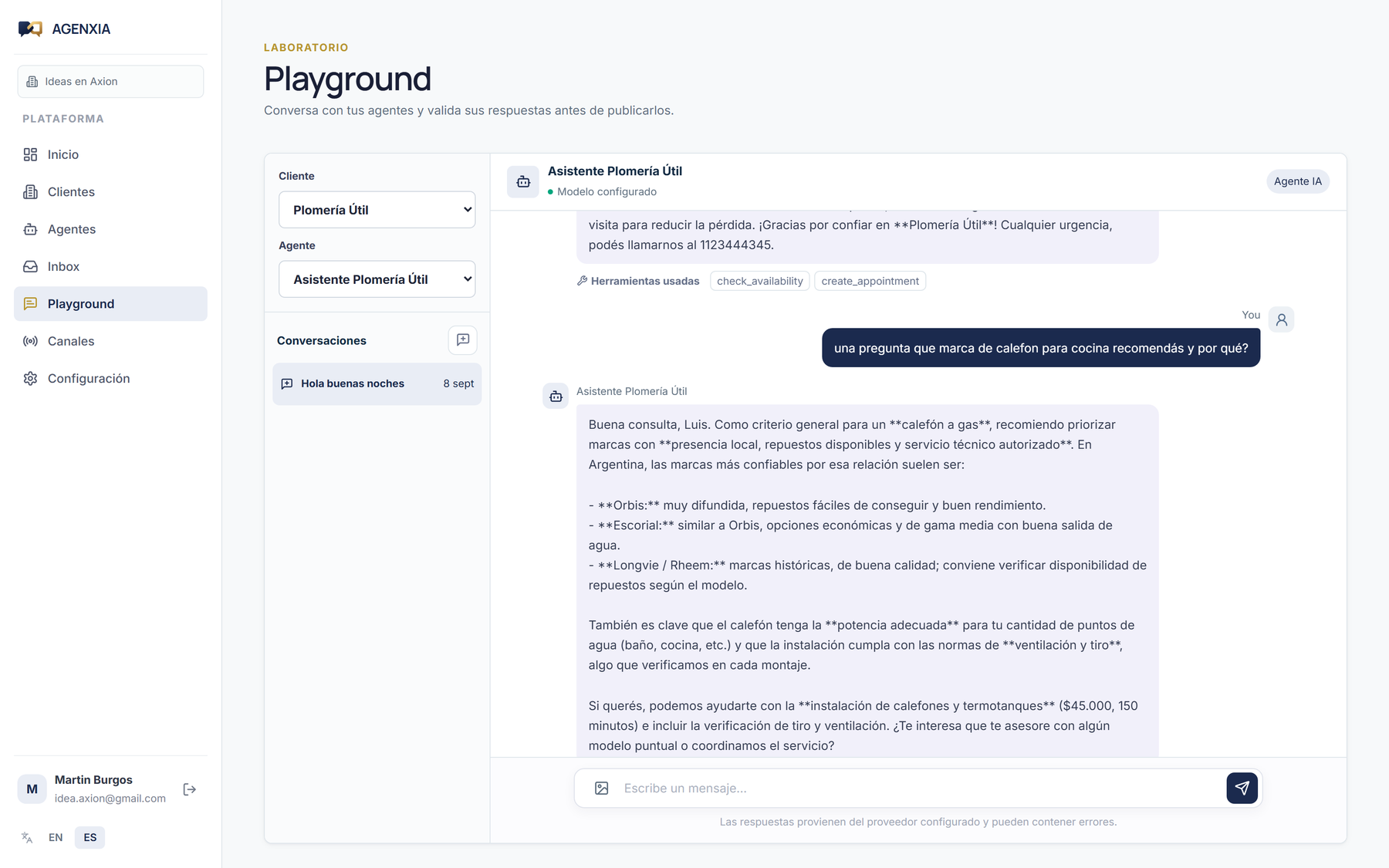Click the check_availability tool tag
This screenshot has width=1389, height=868.
click(x=759, y=281)
